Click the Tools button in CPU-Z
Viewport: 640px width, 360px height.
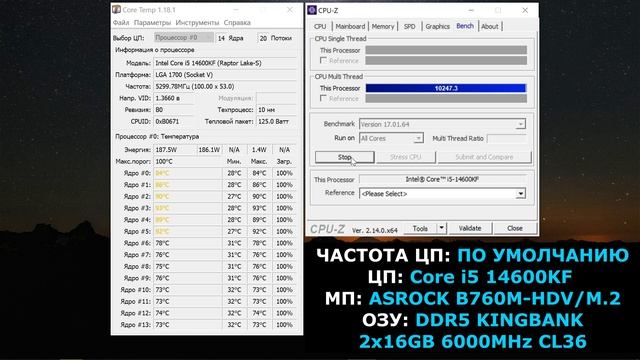point(420,228)
